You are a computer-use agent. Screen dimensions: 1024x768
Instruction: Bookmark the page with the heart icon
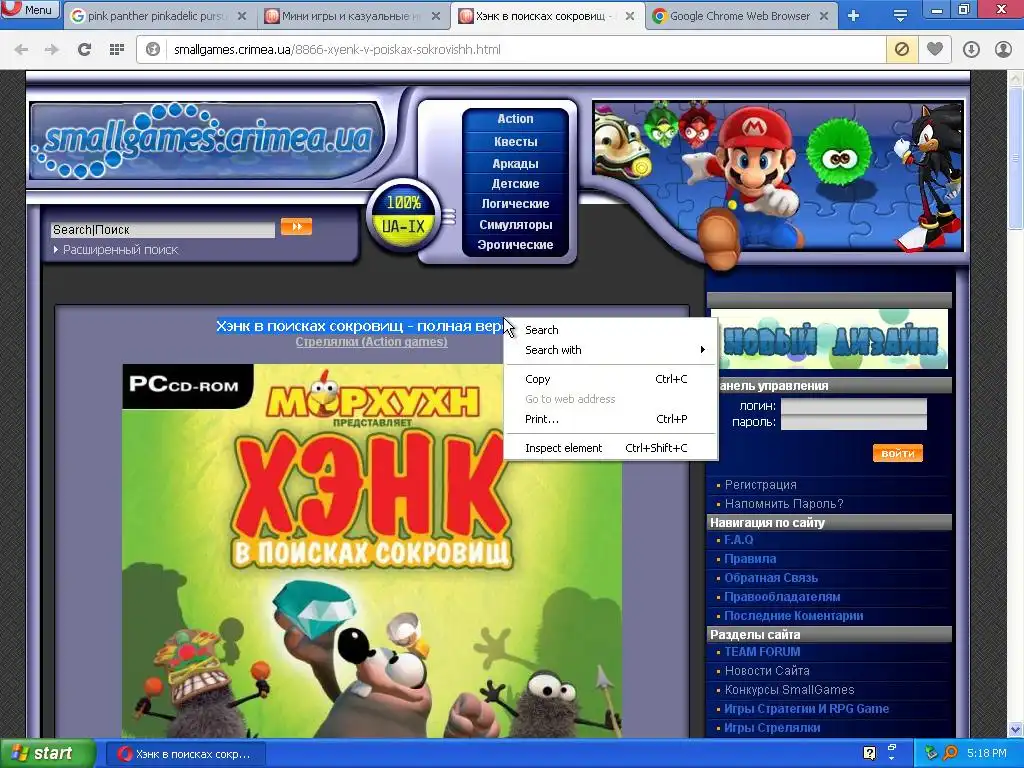coord(935,49)
